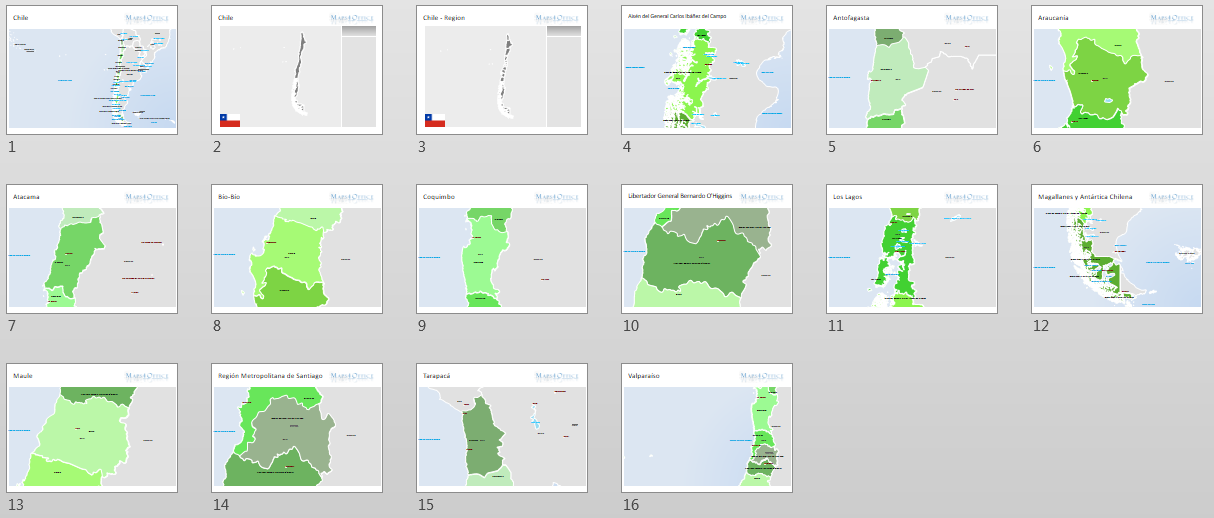
Task: Click the Atacama slide thumbnail
Action: point(92,249)
